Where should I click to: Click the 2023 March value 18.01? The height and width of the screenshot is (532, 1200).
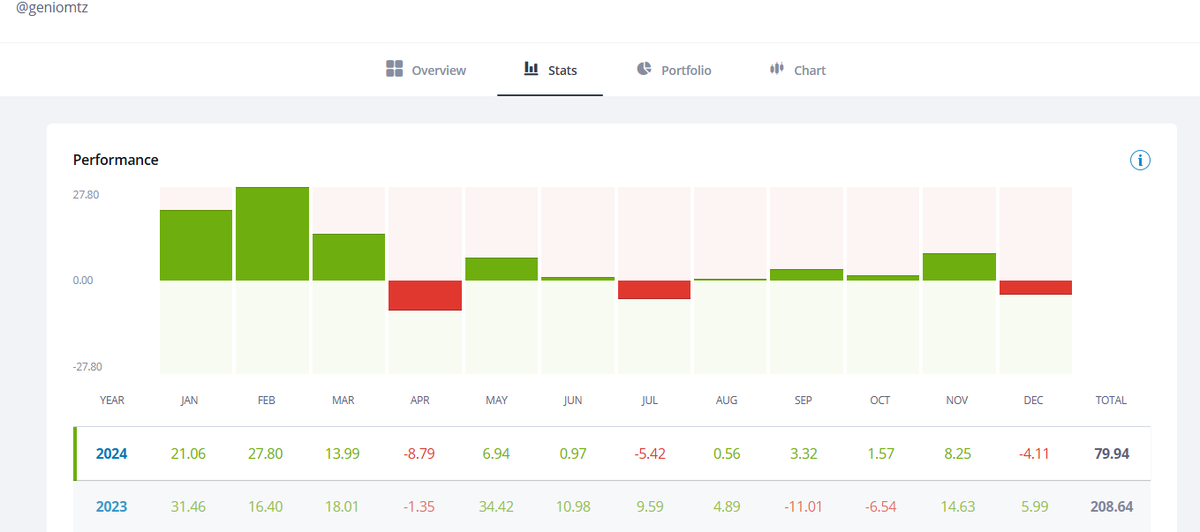[343, 506]
